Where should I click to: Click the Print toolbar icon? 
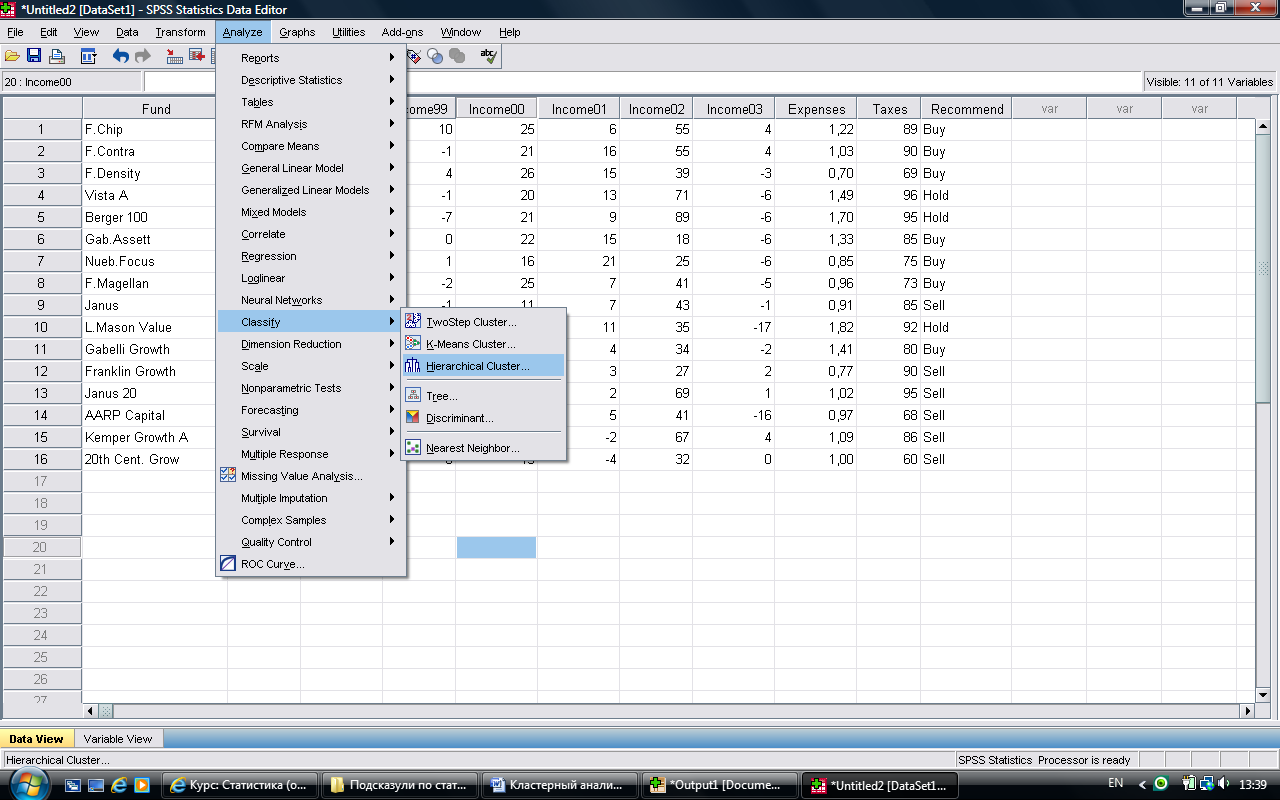coord(56,56)
